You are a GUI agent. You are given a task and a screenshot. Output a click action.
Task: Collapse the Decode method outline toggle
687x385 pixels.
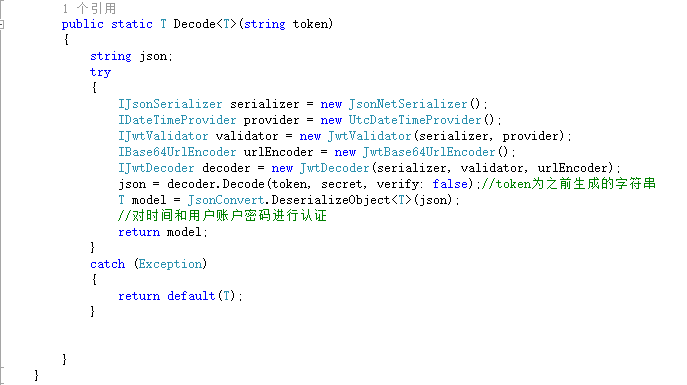click(x=2, y=25)
